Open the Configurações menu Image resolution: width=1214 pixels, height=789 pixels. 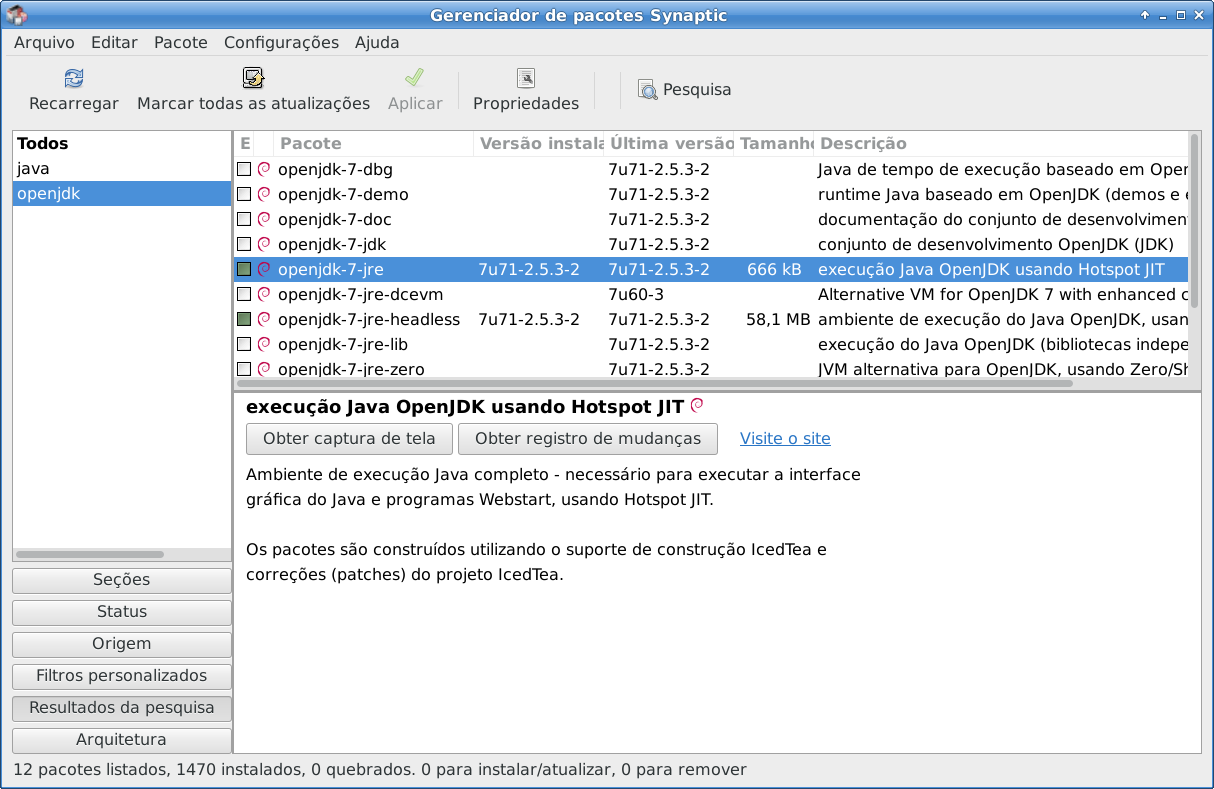[x=281, y=42]
